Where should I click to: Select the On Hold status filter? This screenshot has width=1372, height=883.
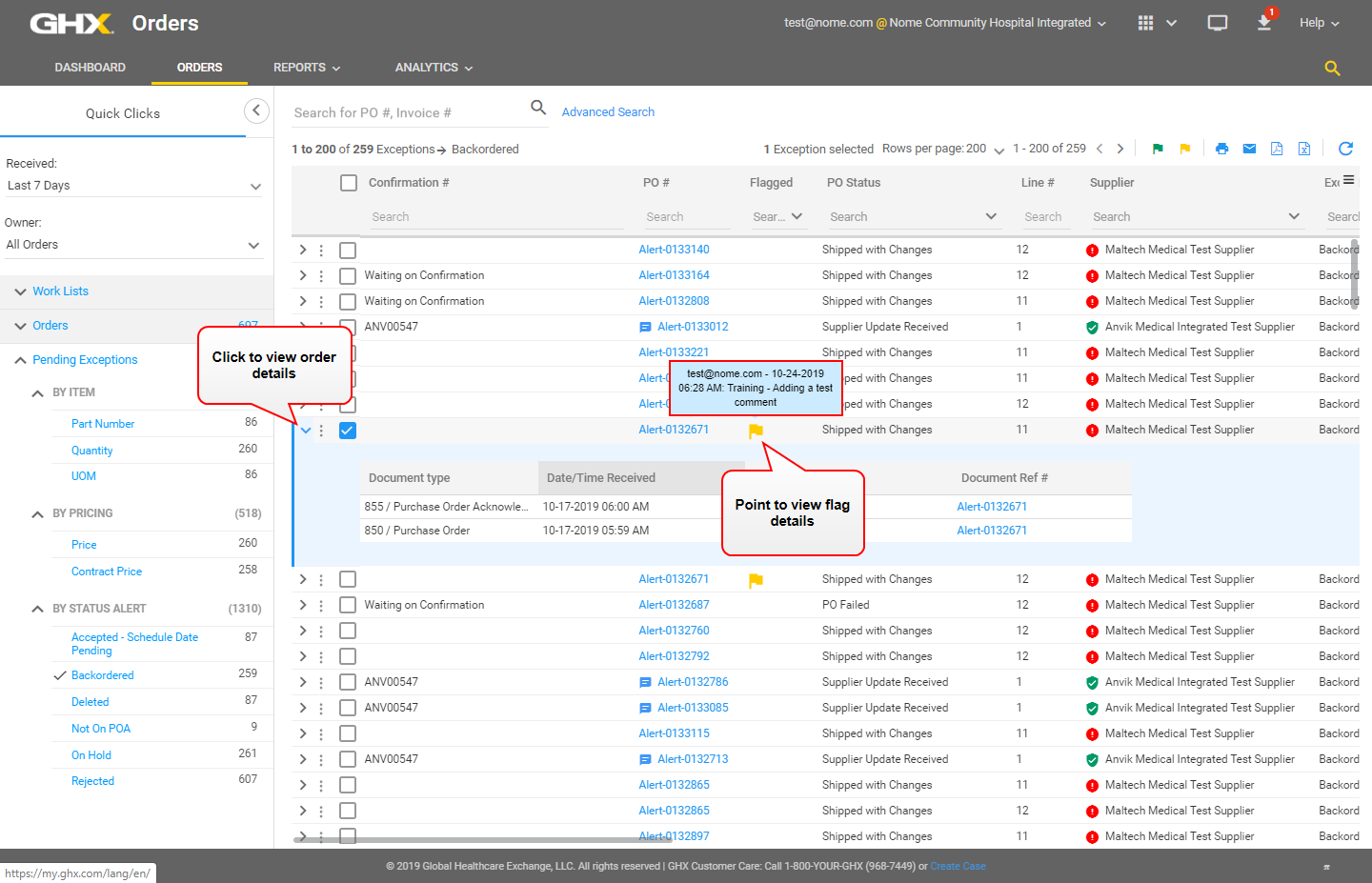[91, 755]
